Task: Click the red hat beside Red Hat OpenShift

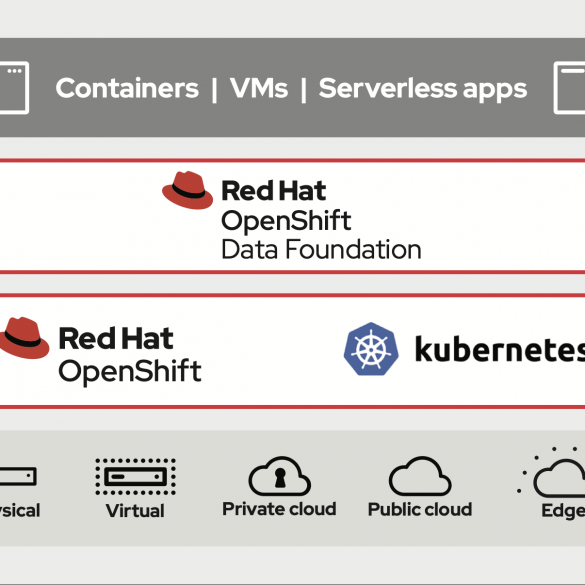Action: [x=24, y=338]
